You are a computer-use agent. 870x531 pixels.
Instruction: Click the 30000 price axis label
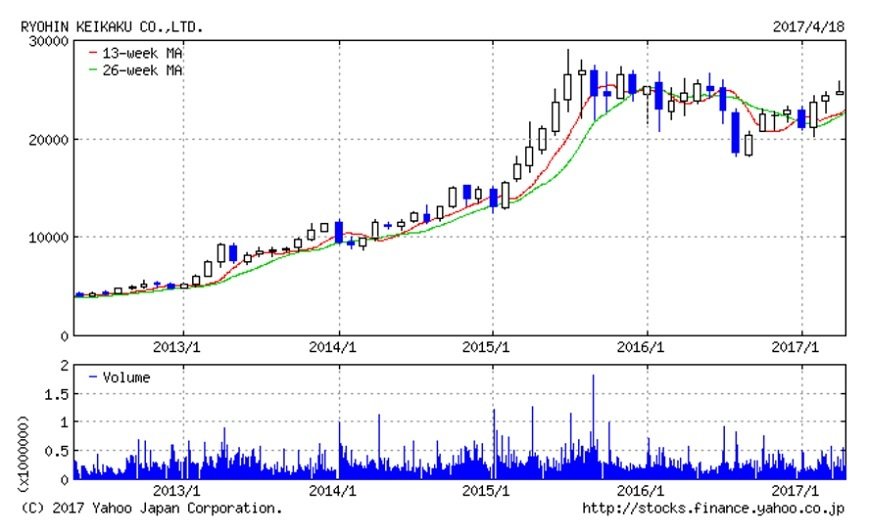[47, 41]
